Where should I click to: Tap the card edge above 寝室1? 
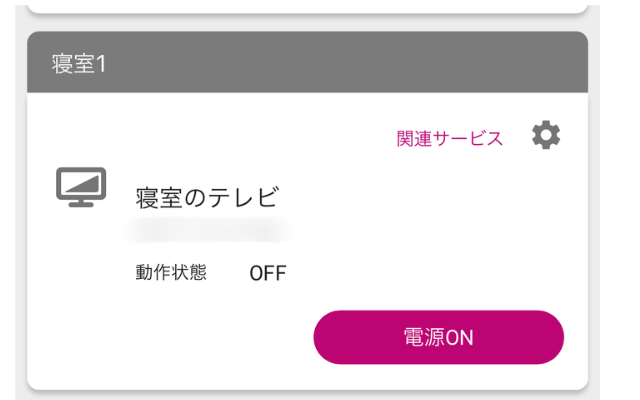click(307, 6)
